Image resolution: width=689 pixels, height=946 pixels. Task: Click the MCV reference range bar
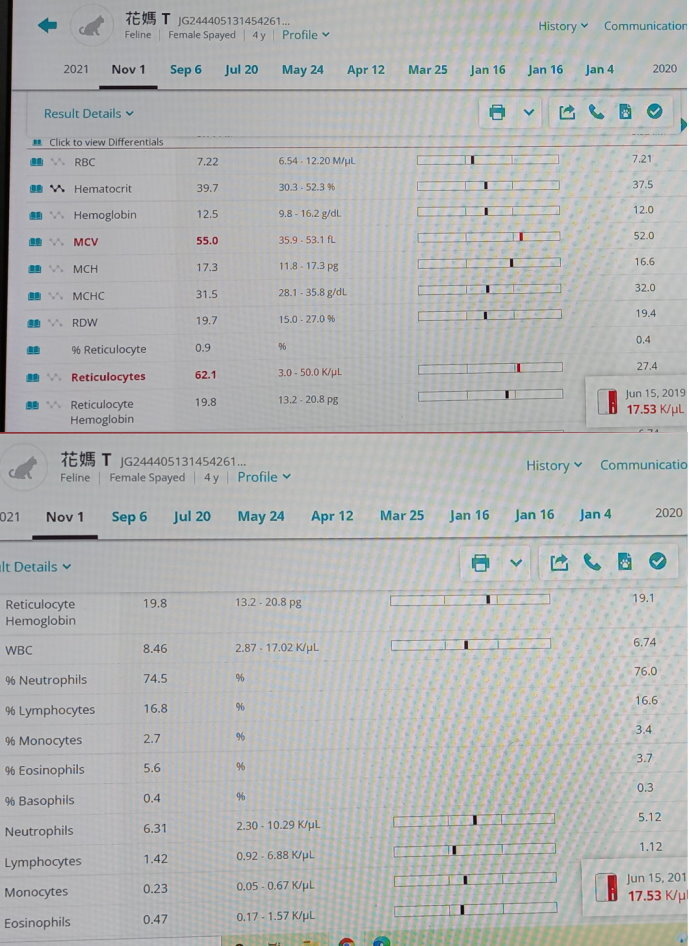(487, 237)
